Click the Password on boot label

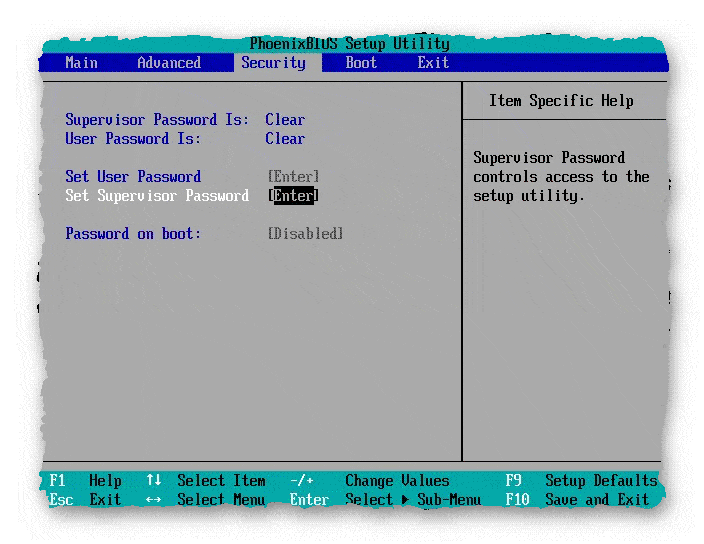point(133,233)
